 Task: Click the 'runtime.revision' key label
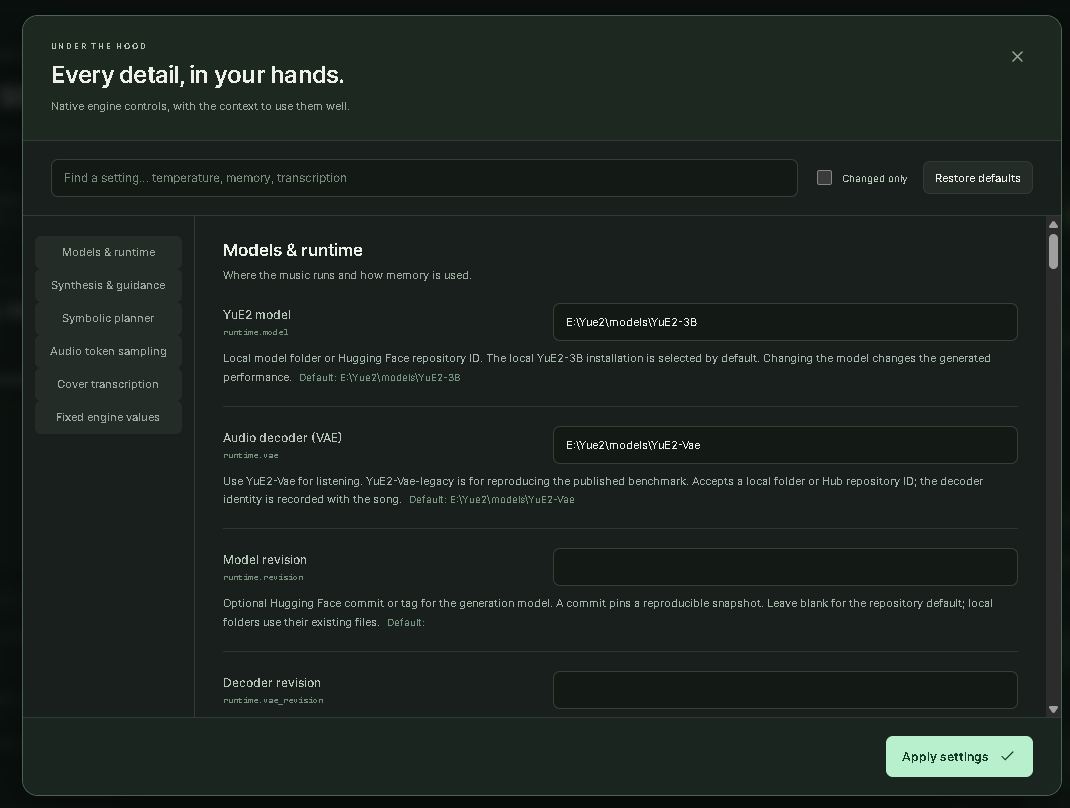pyautogui.click(x=263, y=577)
